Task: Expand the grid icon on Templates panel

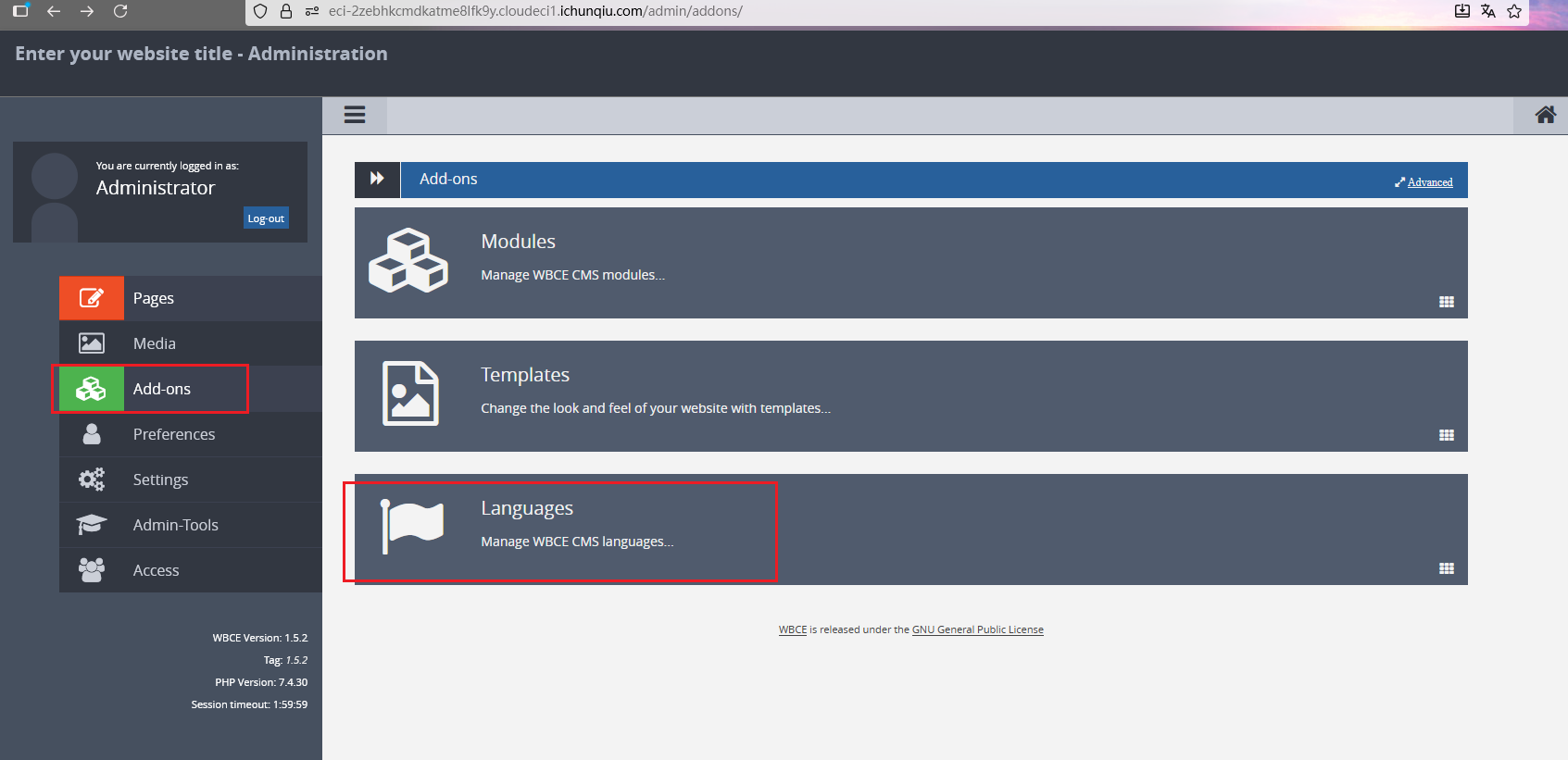Action: pos(1446,435)
